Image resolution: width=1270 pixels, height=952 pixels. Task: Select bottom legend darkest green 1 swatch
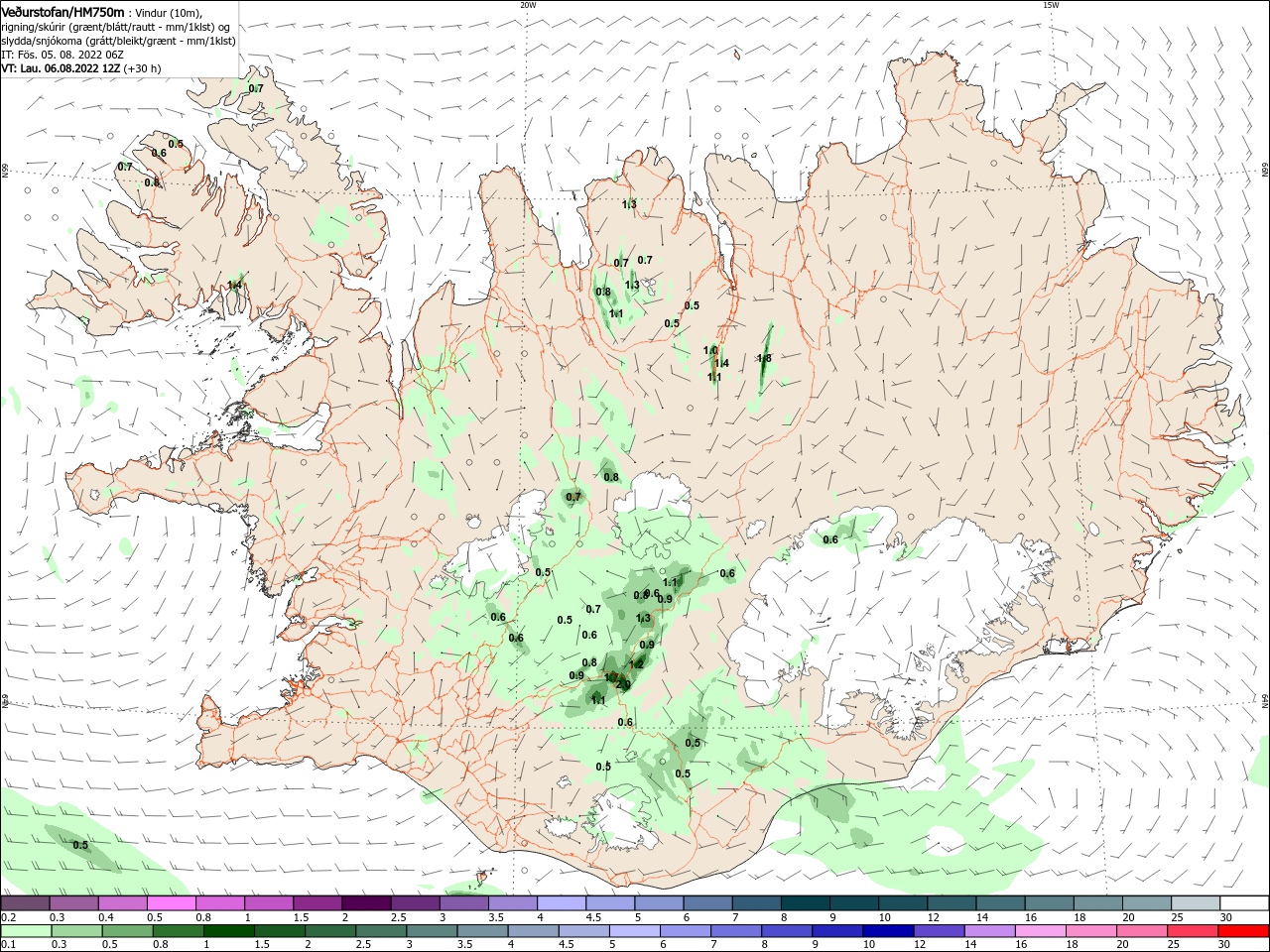tap(229, 931)
